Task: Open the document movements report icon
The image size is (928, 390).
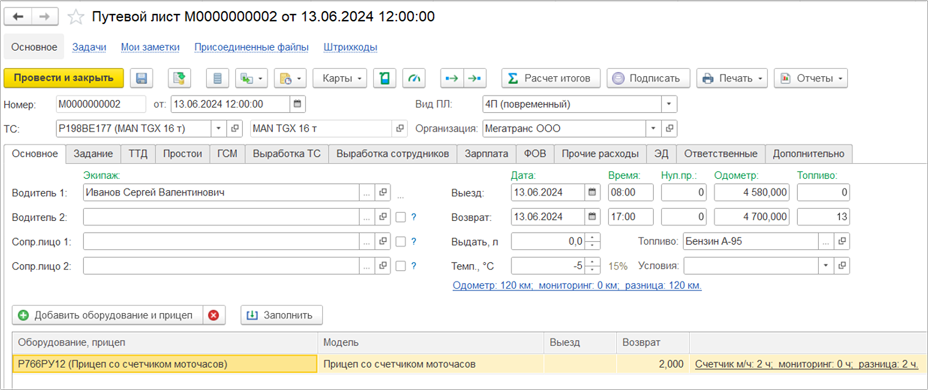Action: click(218, 78)
